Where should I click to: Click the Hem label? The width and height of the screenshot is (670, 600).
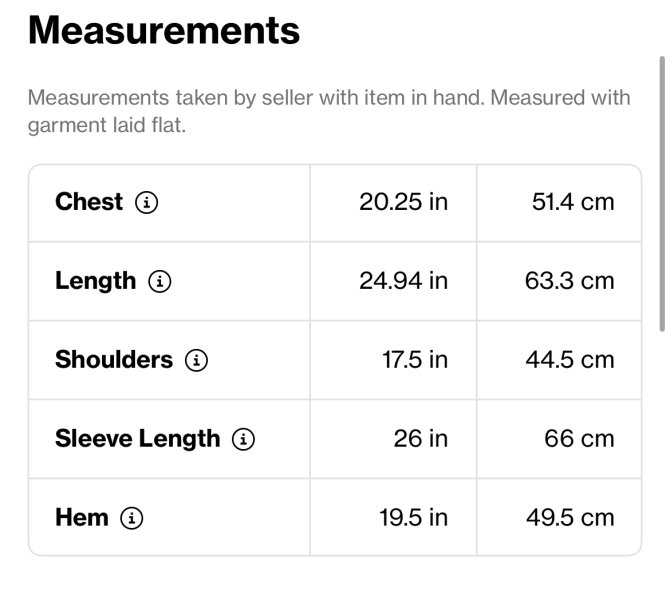point(82,518)
